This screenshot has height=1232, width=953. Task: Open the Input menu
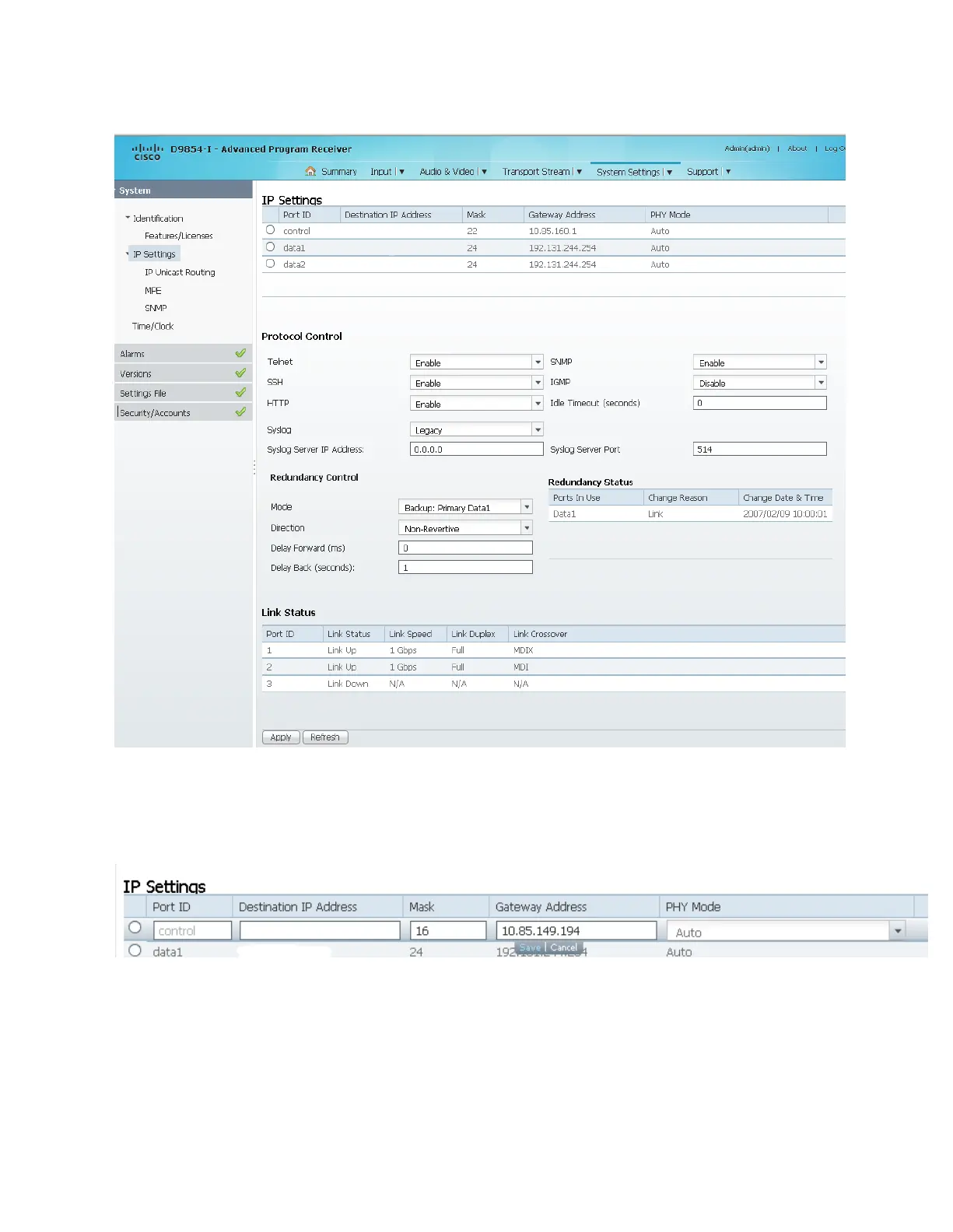(x=387, y=172)
